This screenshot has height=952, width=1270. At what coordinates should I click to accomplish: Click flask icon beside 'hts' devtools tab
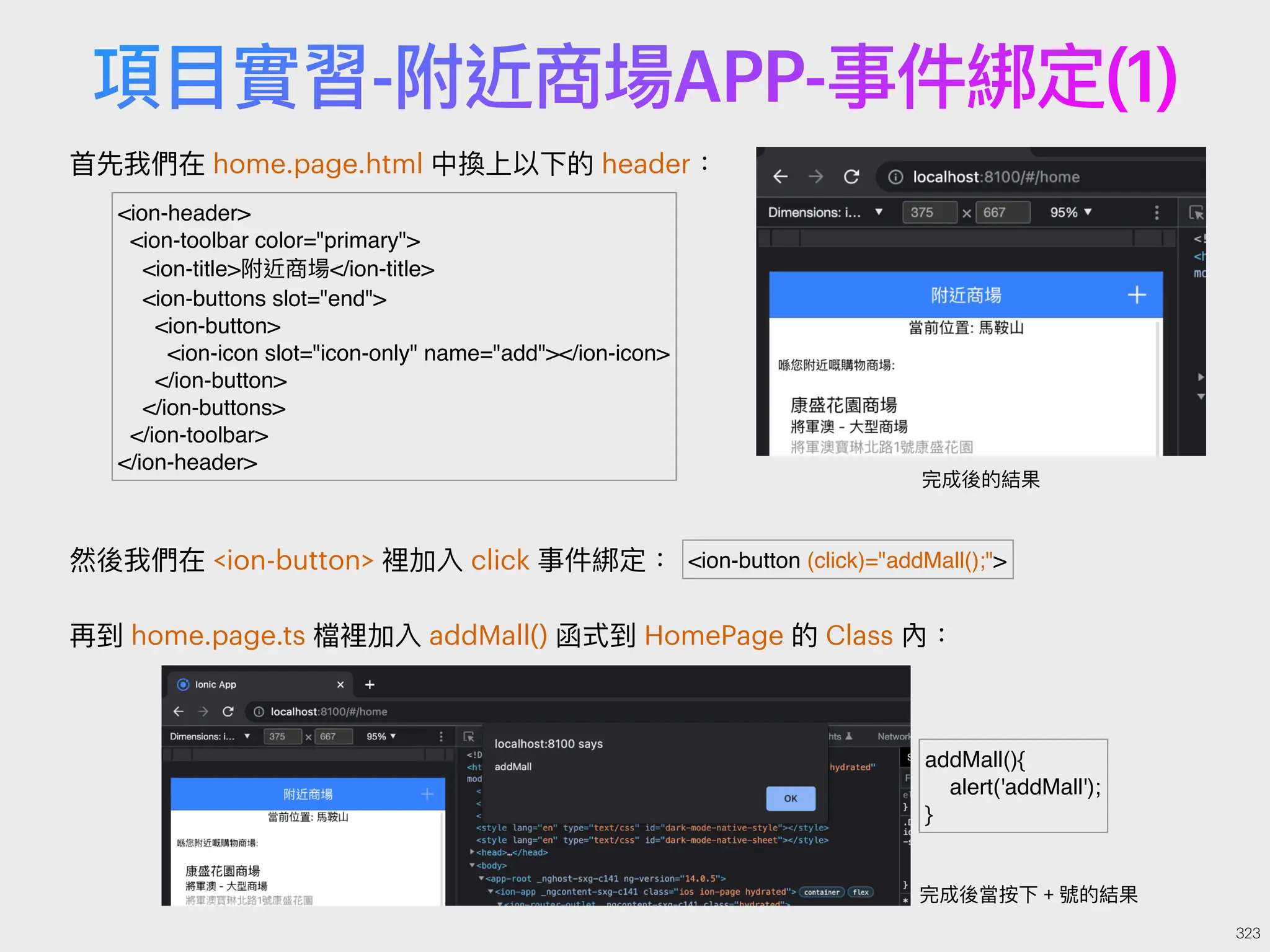(849, 736)
